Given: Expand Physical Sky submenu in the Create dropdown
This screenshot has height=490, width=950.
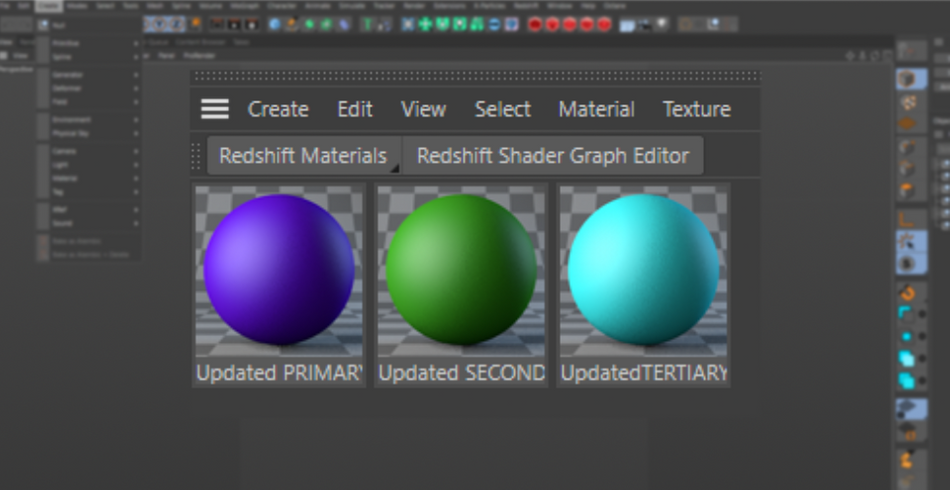Looking at the screenshot, I should click(88, 133).
